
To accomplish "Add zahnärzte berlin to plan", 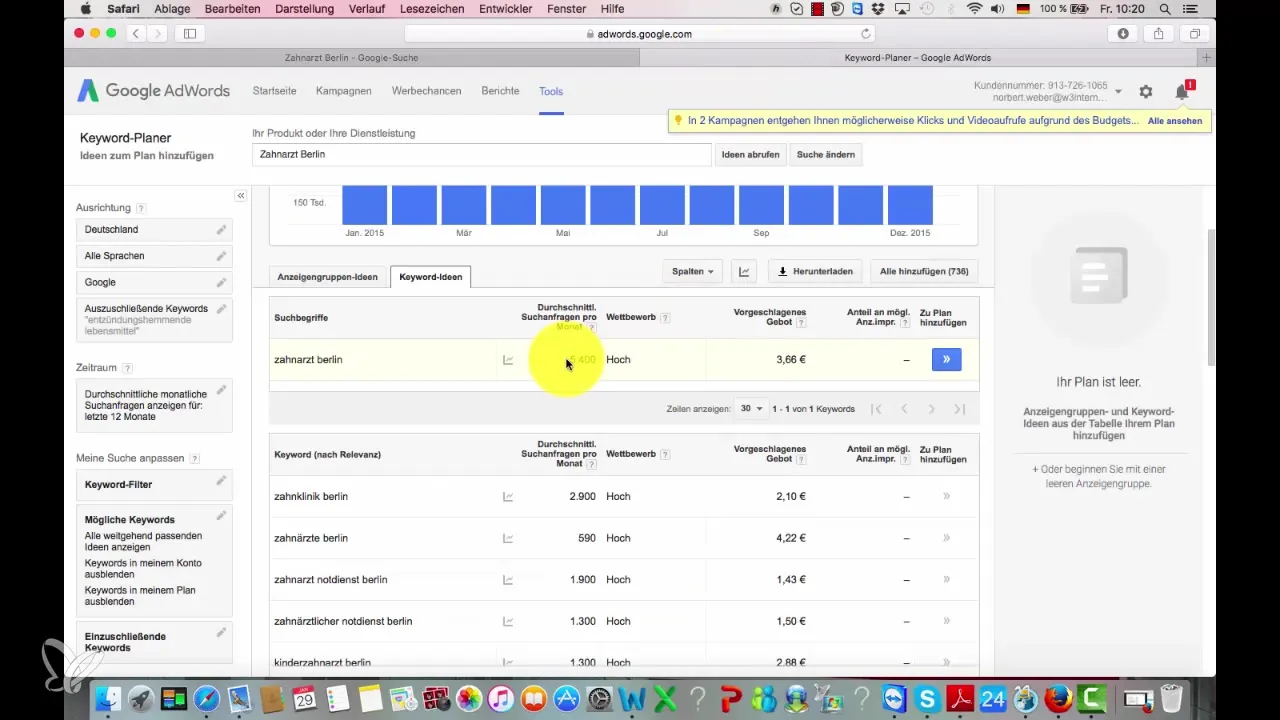I will (946, 538).
